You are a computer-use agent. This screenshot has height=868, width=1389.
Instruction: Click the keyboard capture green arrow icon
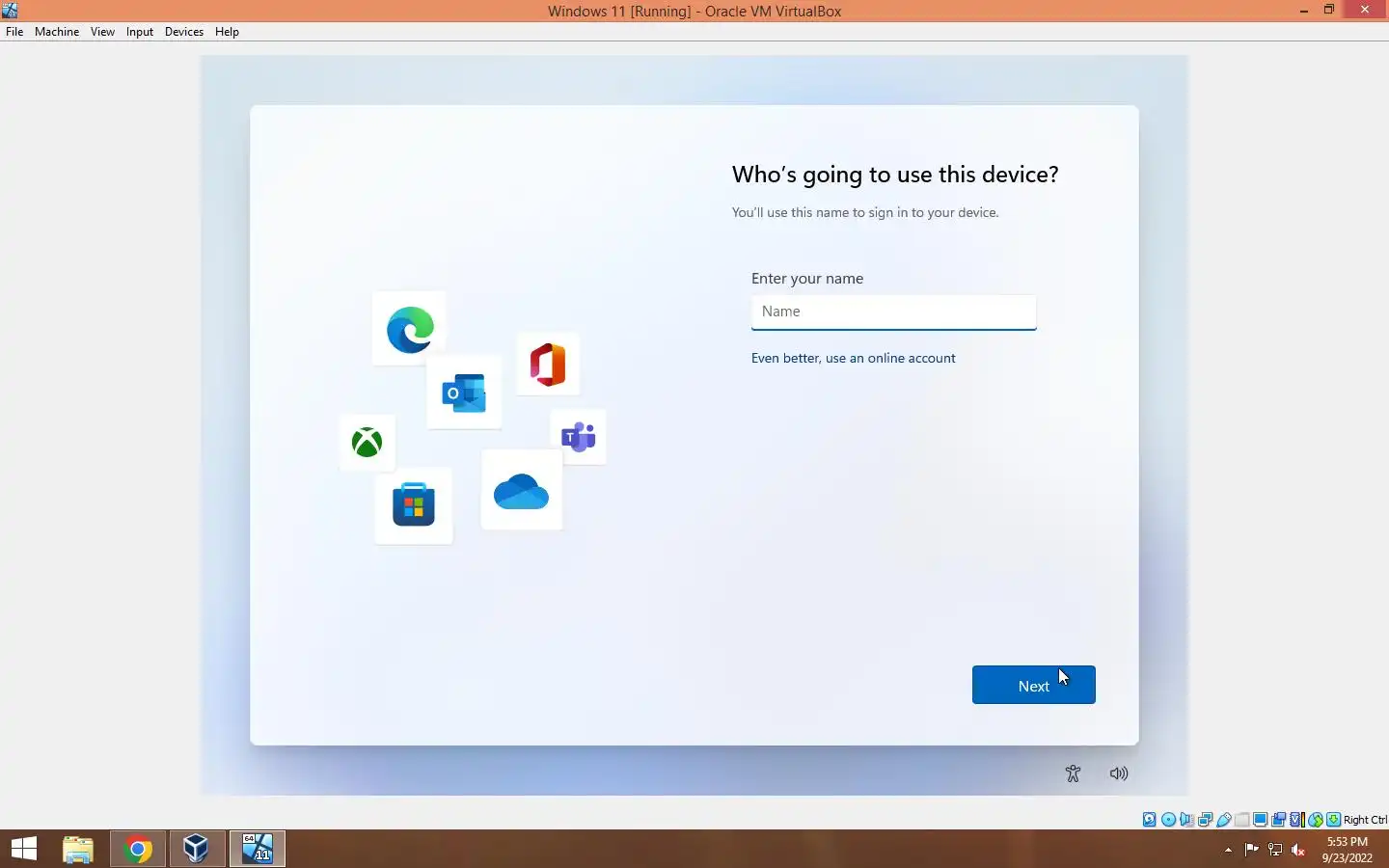point(1334,820)
